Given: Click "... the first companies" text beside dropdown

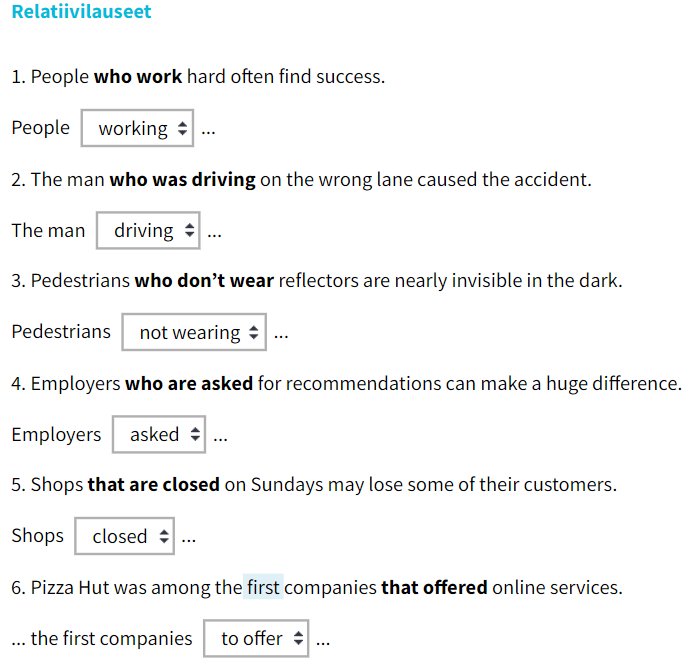Looking at the screenshot, I should click(102, 639).
